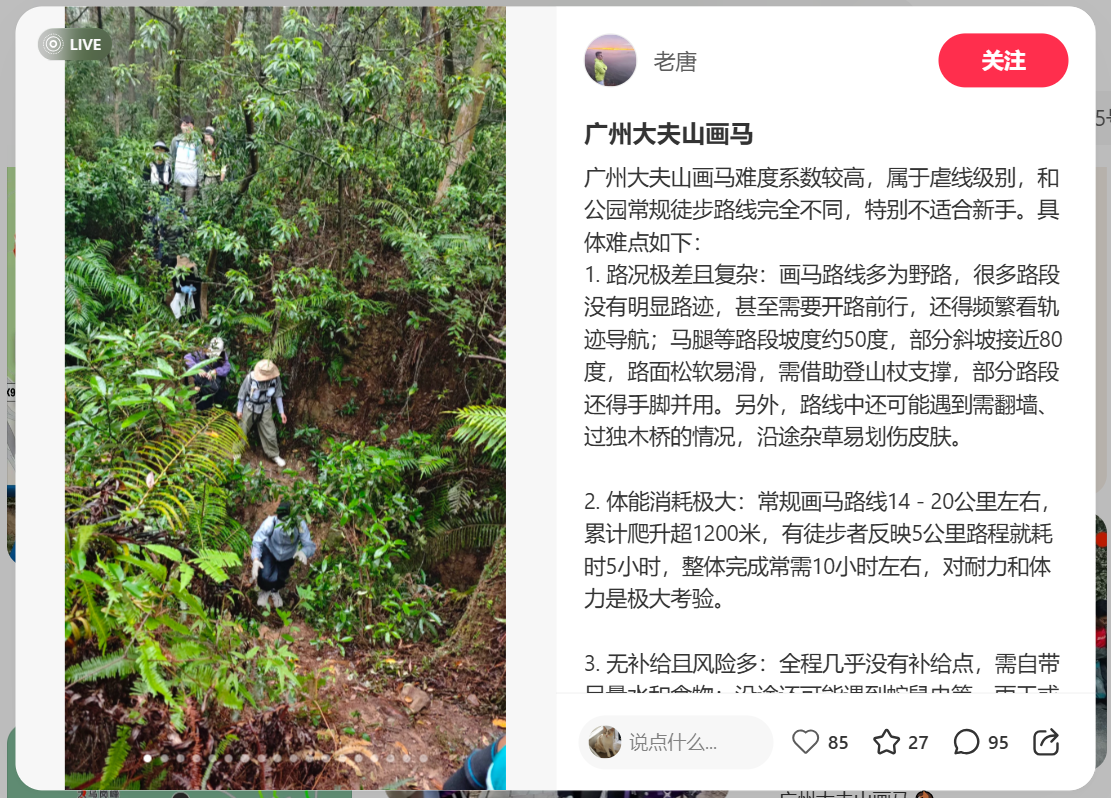Jump to the last carousel dot
Image resolution: width=1111 pixels, height=798 pixels.
[423, 758]
